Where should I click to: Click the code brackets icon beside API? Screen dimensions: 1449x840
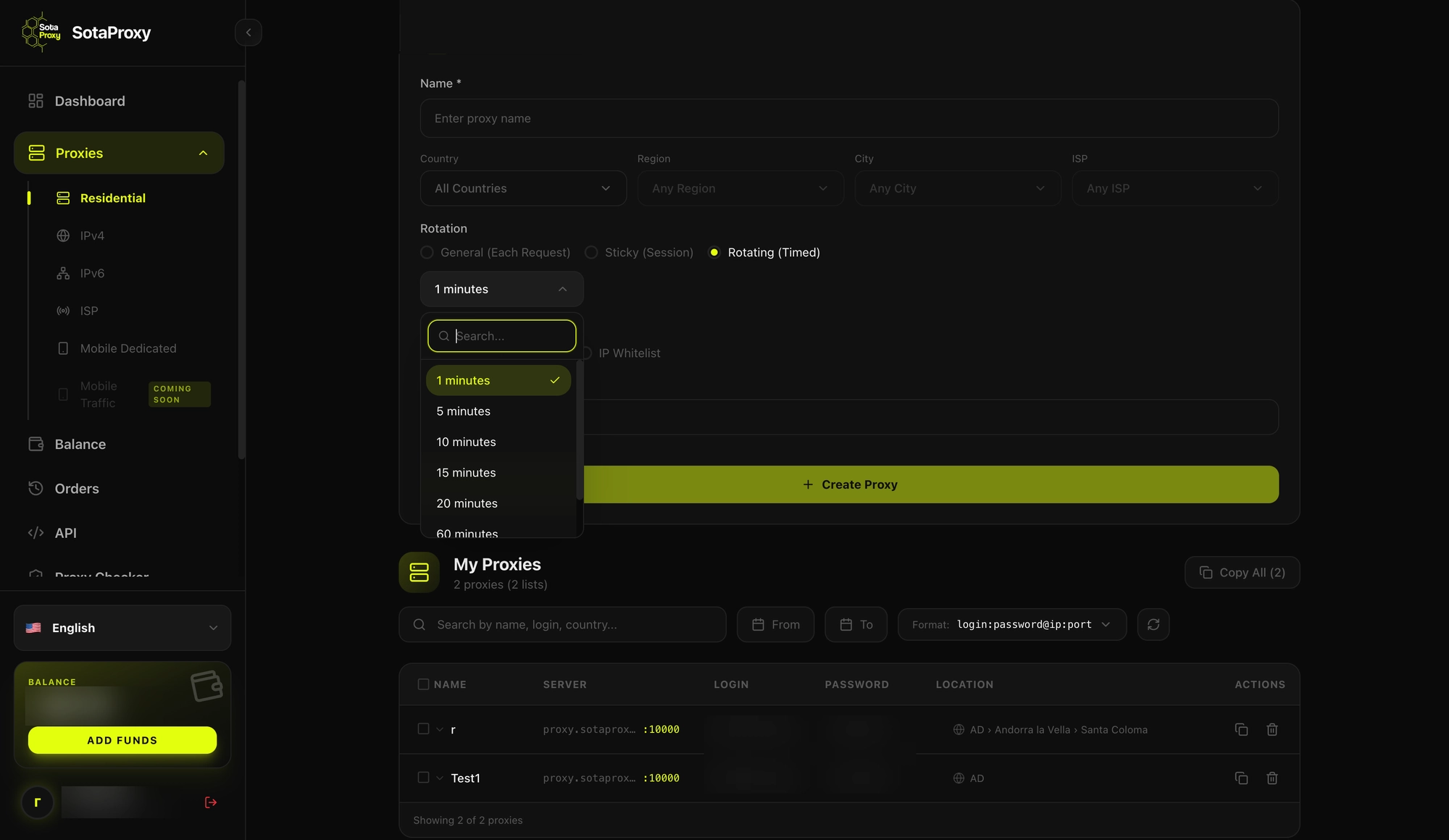[x=36, y=533]
